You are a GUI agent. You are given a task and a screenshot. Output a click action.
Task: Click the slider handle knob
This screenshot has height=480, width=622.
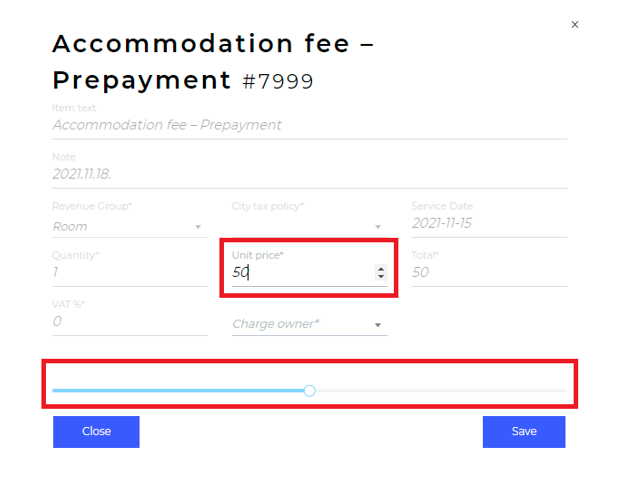(x=309, y=390)
